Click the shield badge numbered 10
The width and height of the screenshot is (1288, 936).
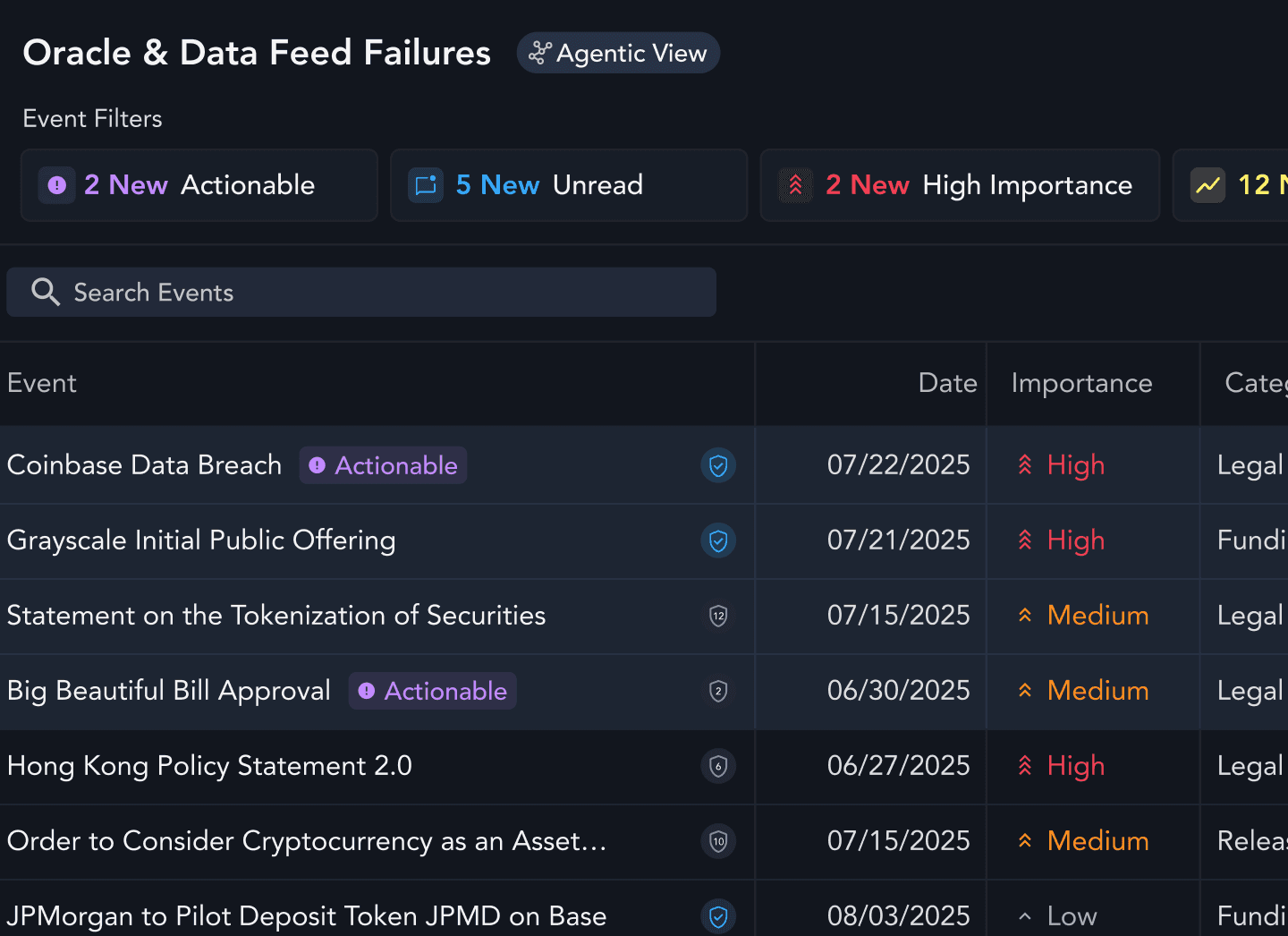[x=718, y=841]
